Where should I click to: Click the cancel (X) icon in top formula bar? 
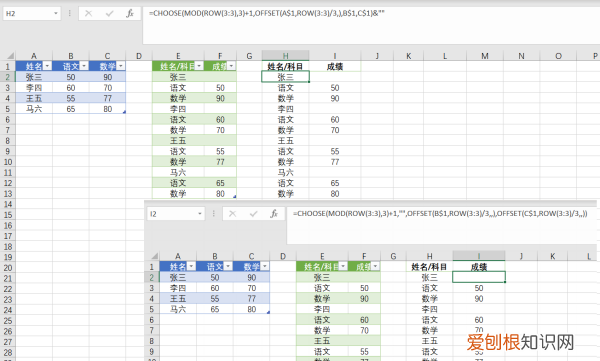[x=88, y=13]
